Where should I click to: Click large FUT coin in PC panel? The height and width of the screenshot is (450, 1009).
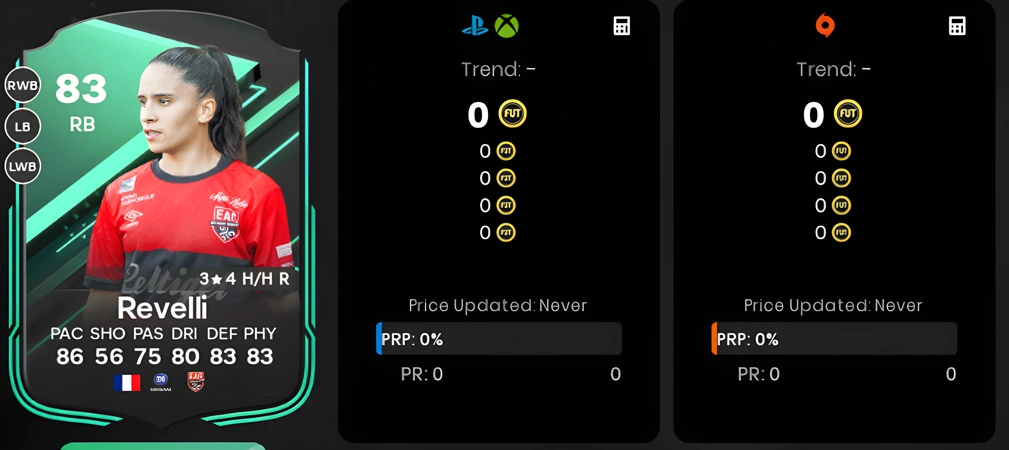click(x=848, y=115)
